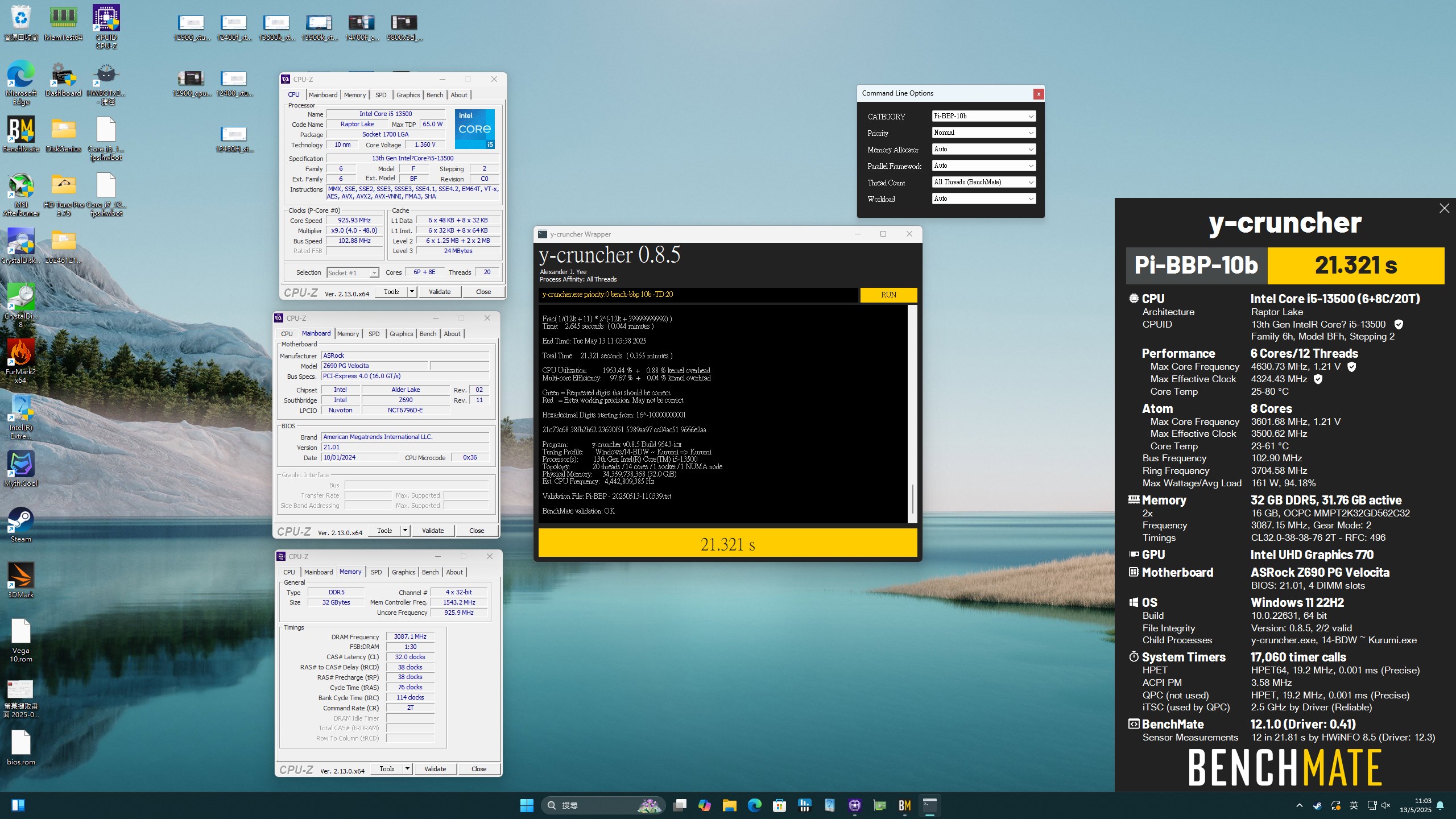The image size is (1456, 819).
Task: Open the Thread Count dropdown
Action: [983, 182]
